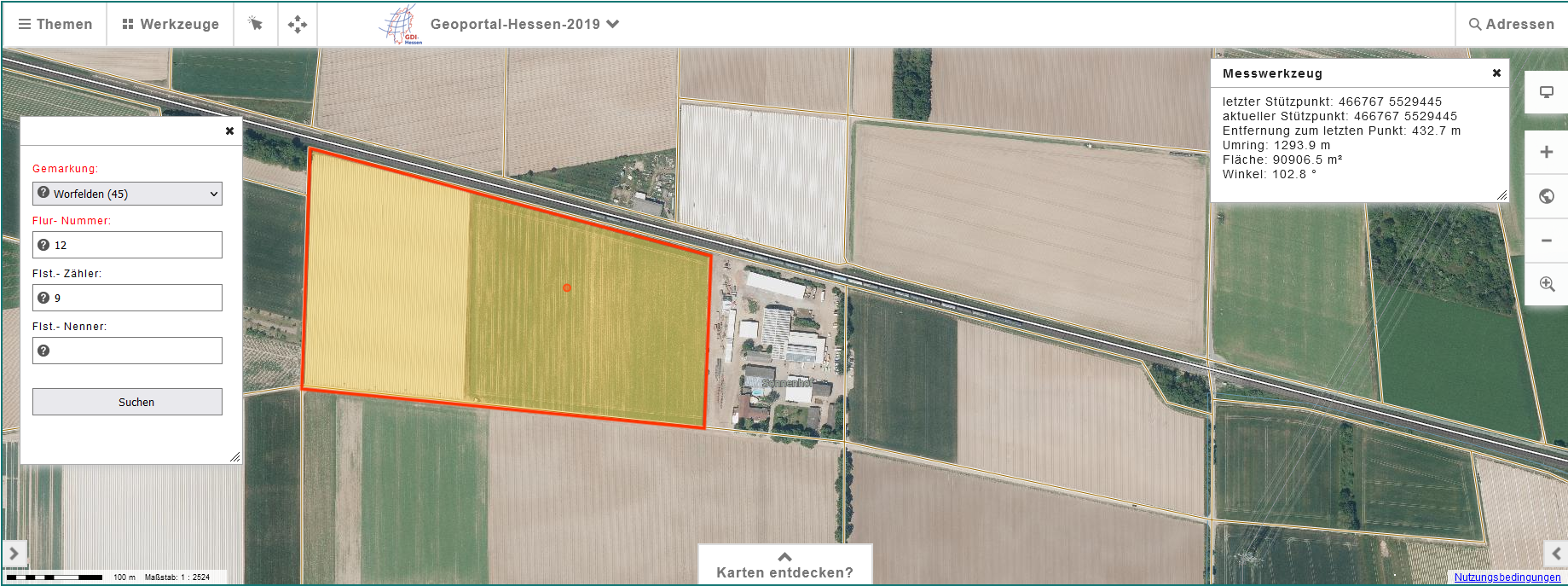
Task: Open the Themen menu
Action: 55,24
